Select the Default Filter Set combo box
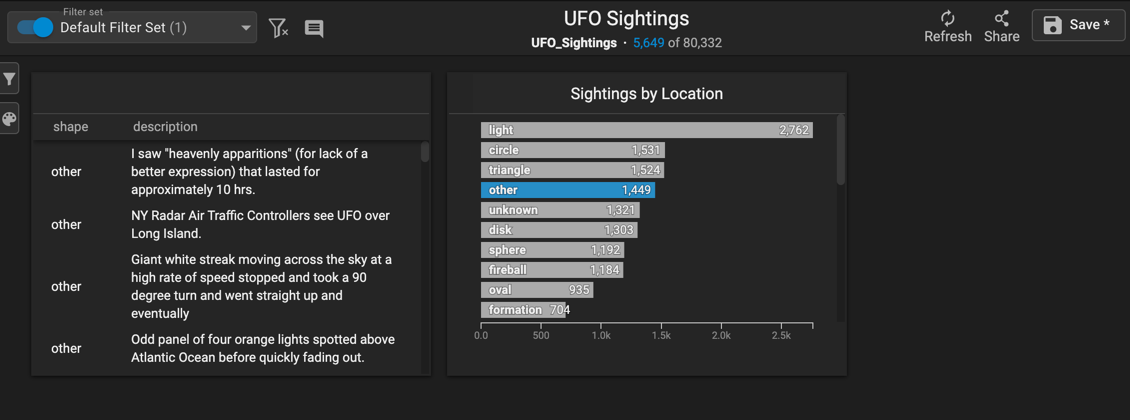The height and width of the screenshot is (420, 1130). tap(132, 27)
